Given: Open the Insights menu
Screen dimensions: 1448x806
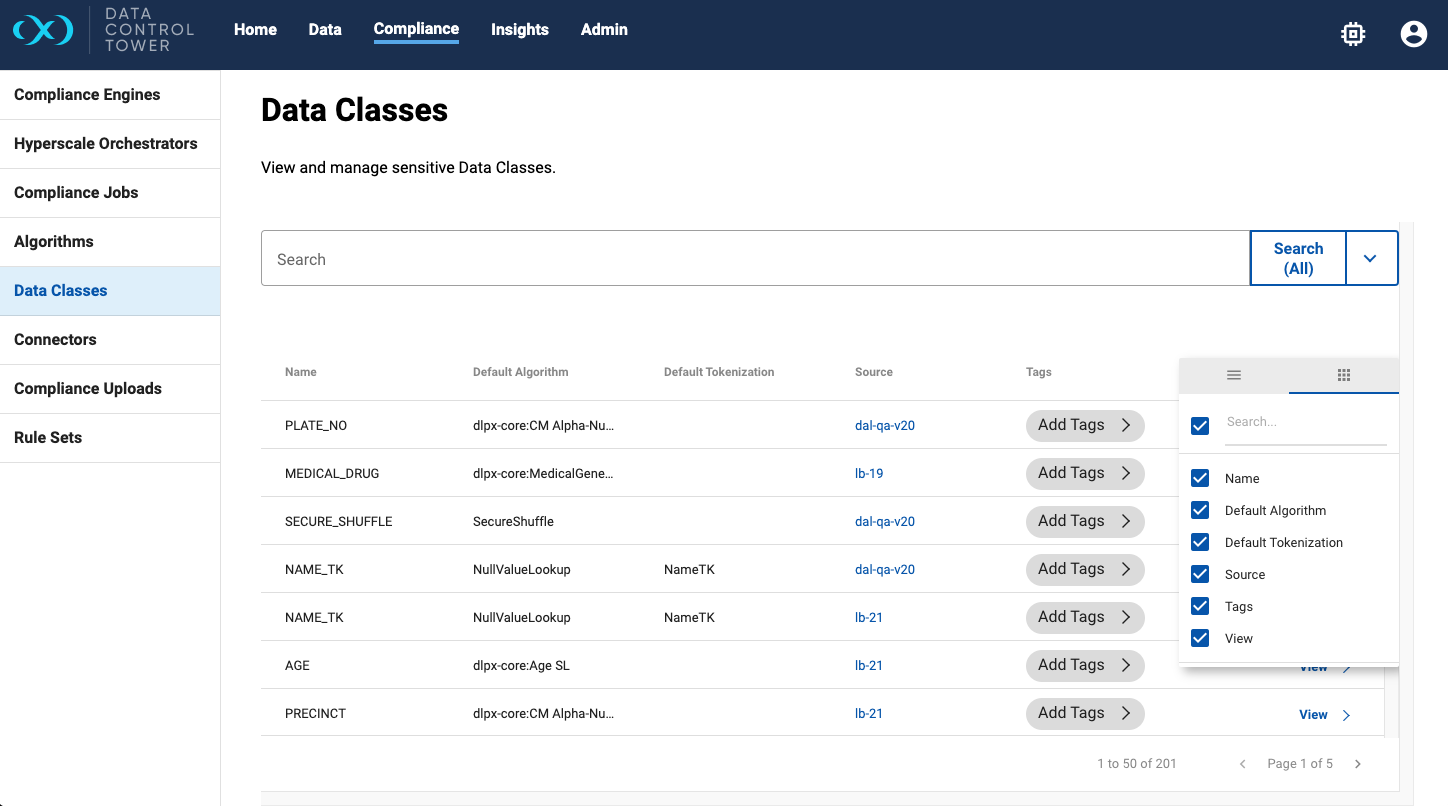Looking at the screenshot, I should 519,30.
